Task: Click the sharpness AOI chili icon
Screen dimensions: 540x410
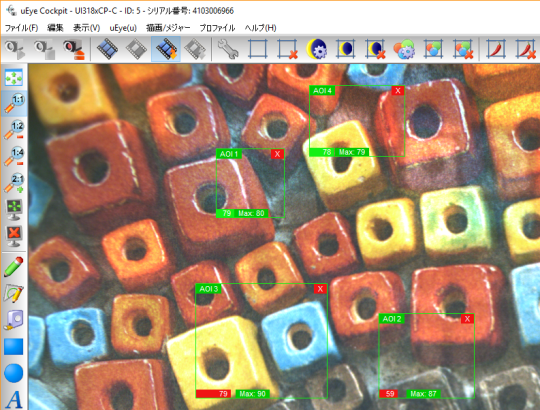Action: click(x=496, y=49)
